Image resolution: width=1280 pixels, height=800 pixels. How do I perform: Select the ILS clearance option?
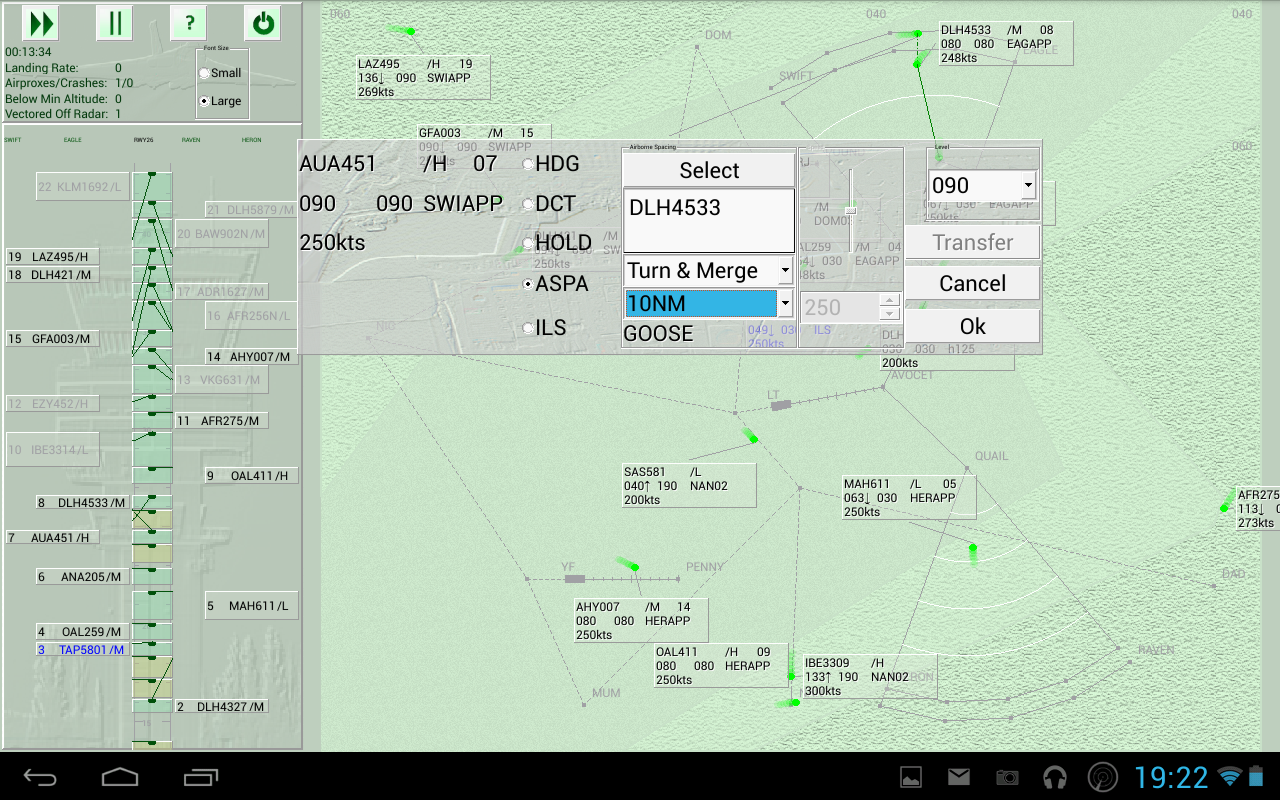click(544, 327)
